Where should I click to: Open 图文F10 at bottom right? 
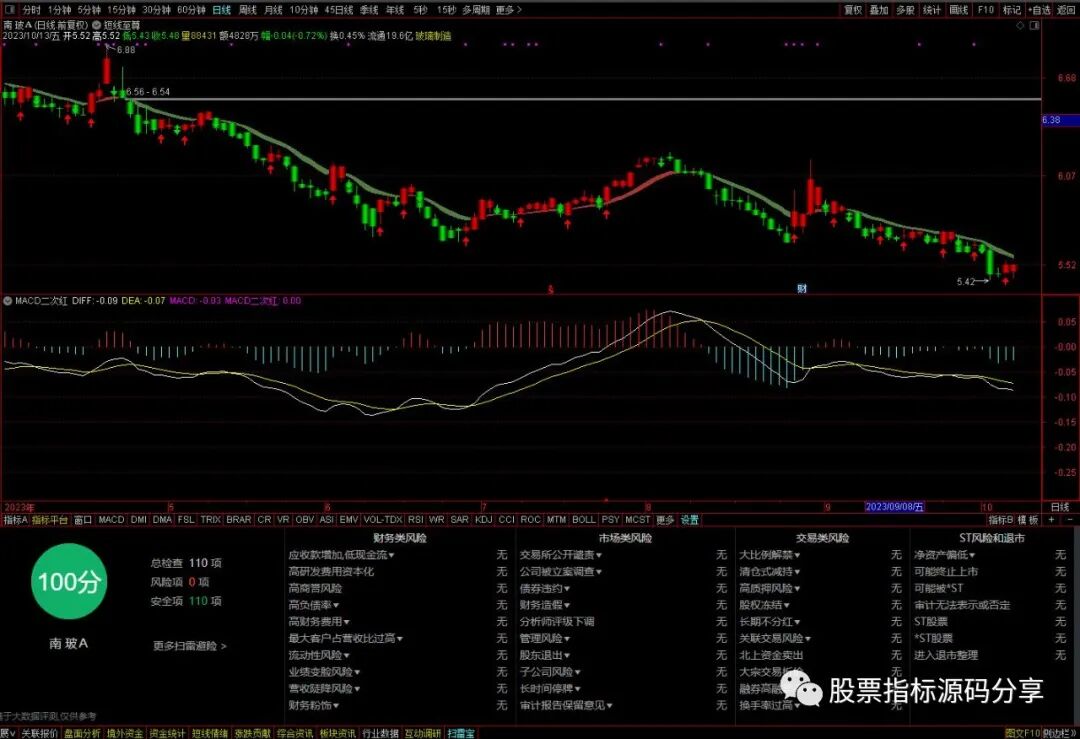1022,733
